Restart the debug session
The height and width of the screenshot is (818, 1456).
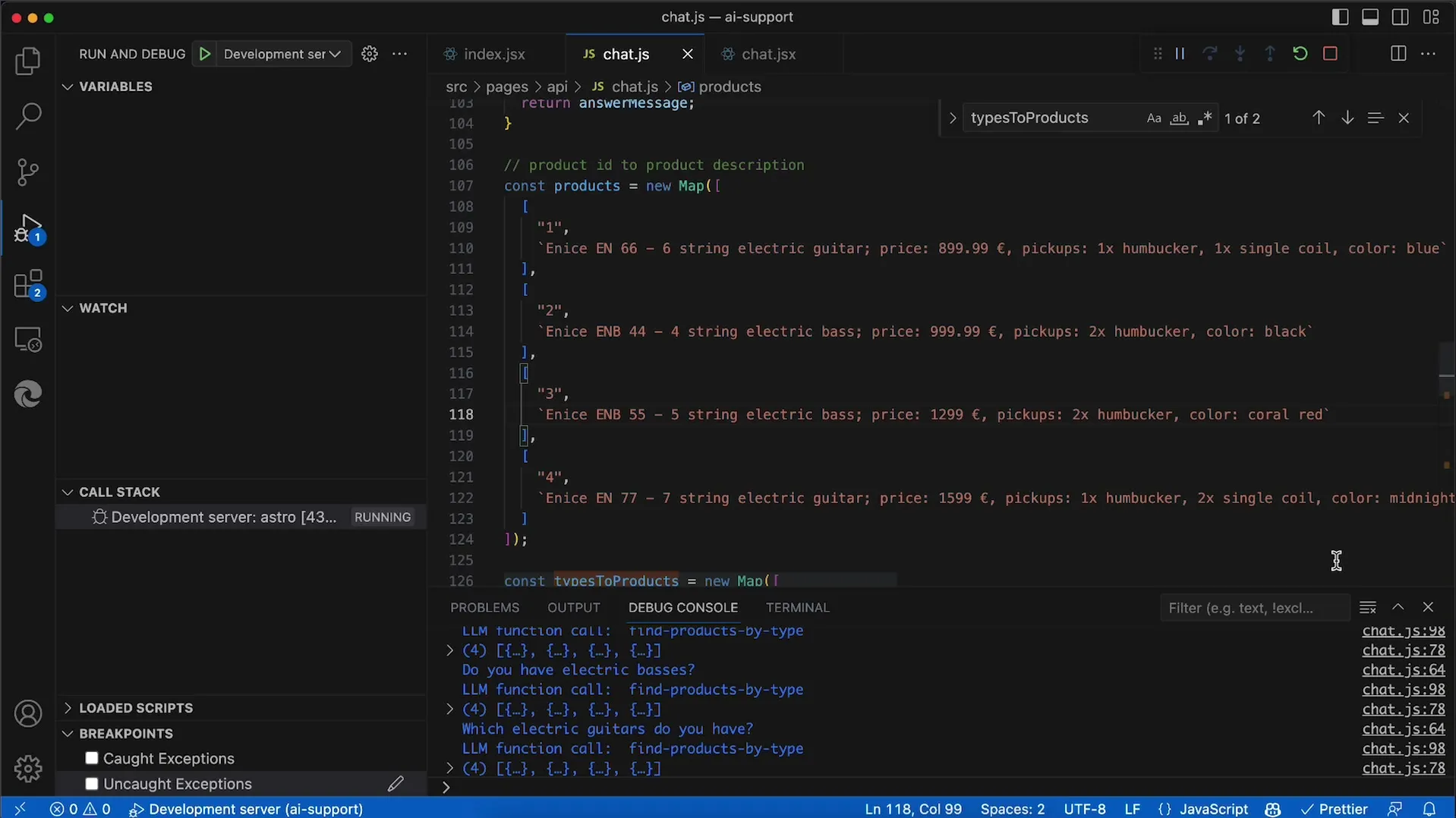(1300, 54)
